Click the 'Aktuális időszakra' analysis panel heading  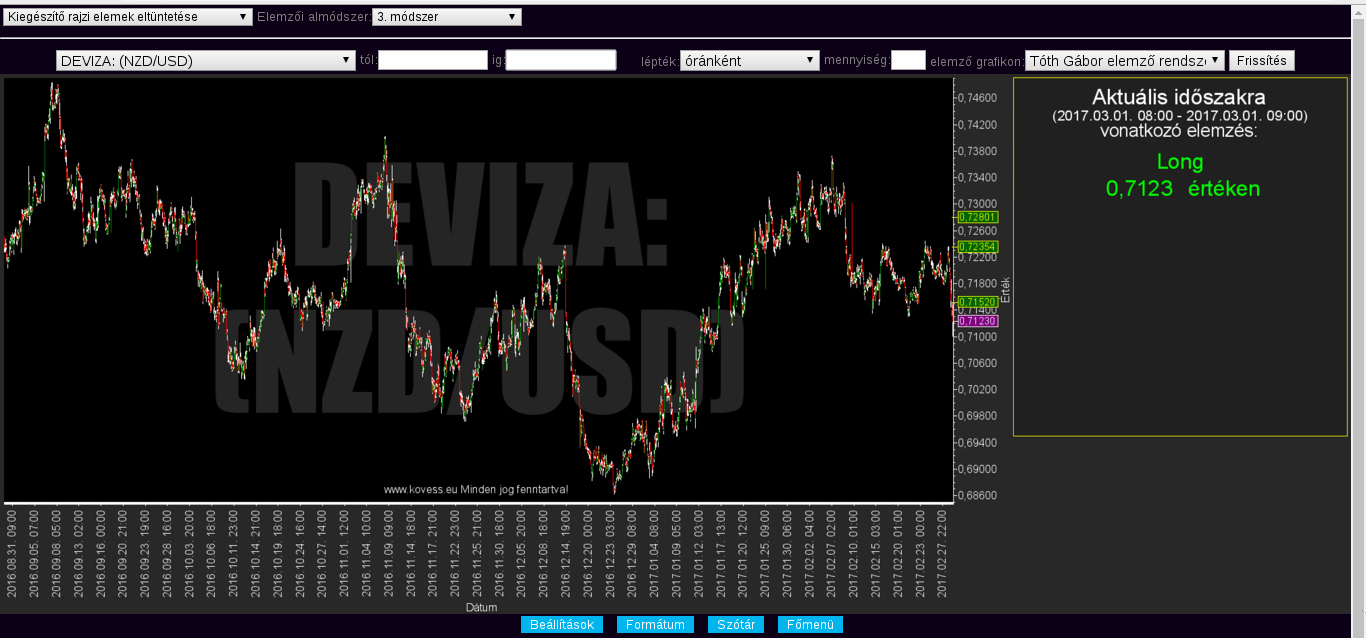pos(1179,98)
